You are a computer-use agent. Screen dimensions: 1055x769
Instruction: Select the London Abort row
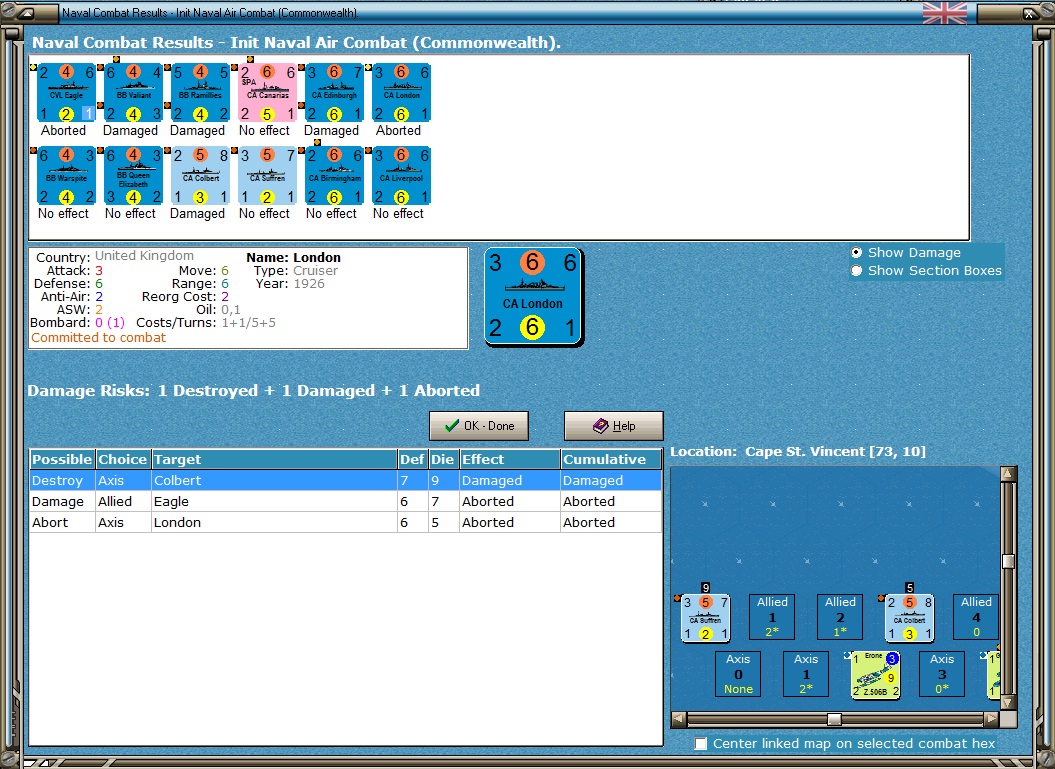pyautogui.click(x=346, y=522)
